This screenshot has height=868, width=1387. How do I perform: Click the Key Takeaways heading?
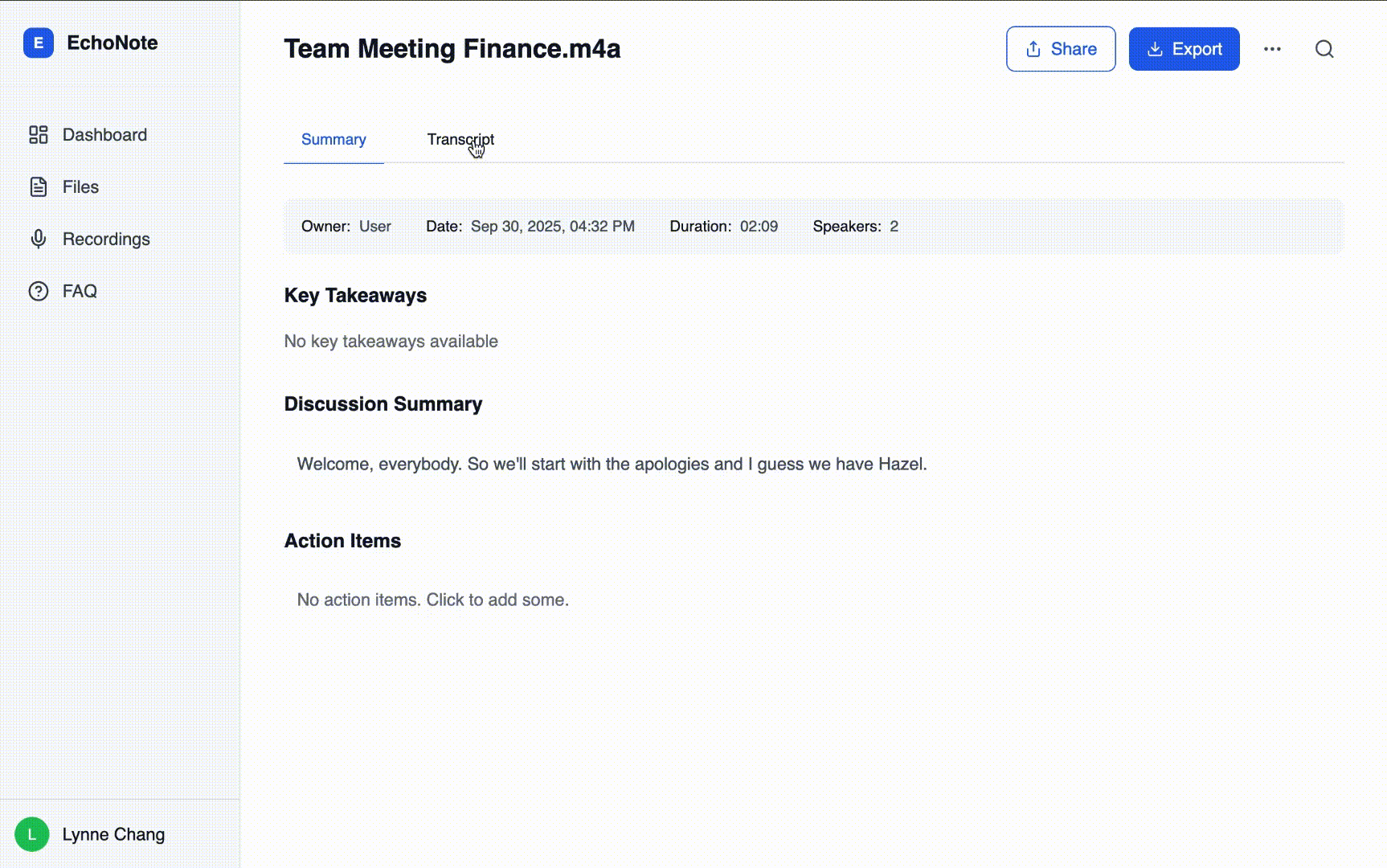tap(355, 295)
